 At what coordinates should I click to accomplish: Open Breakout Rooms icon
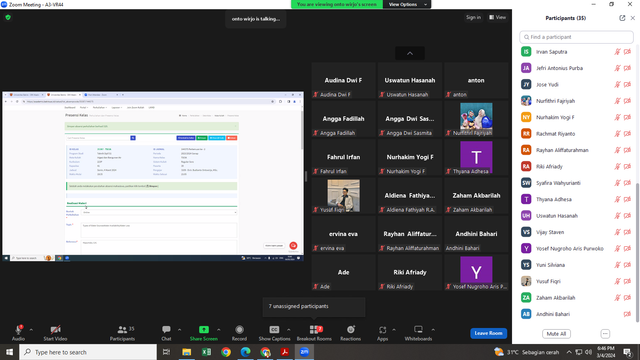[x=314, y=330]
